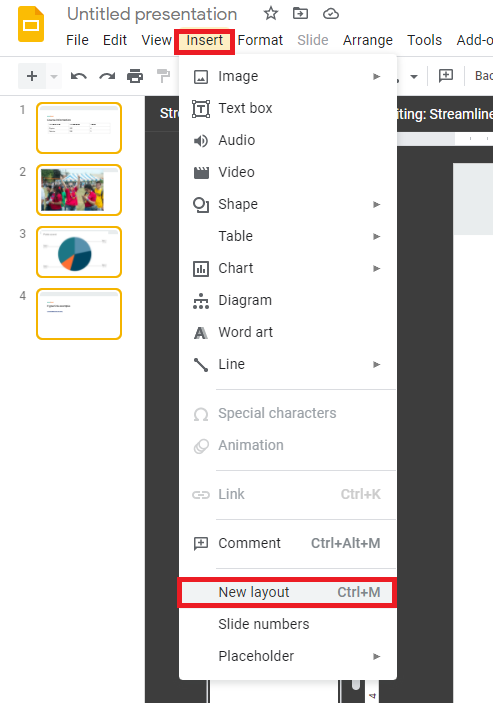493x703 pixels.
Task: Add a new slide with plus button
Action: click(32, 76)
